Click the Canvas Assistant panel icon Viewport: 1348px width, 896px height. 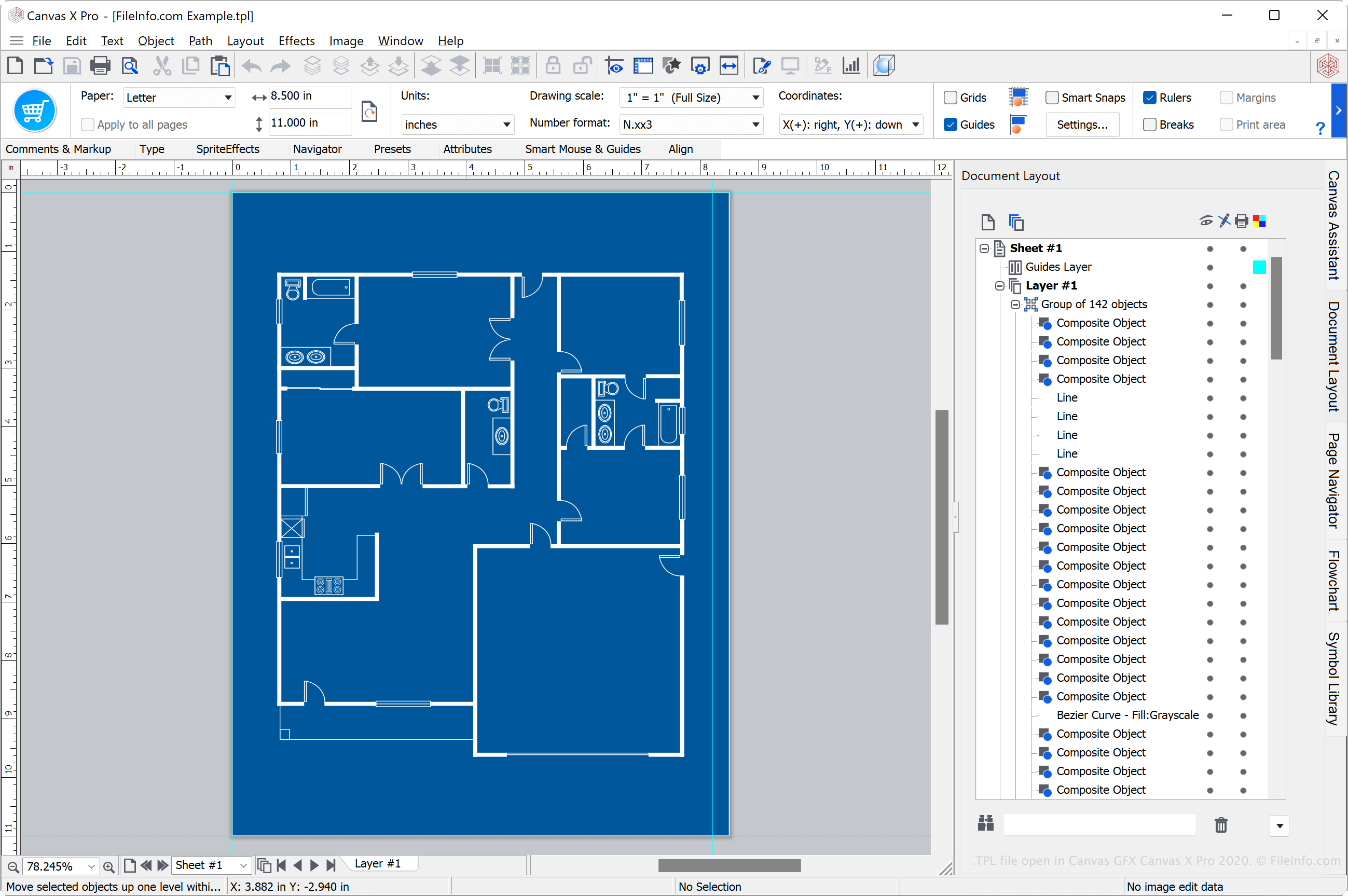1336,230
